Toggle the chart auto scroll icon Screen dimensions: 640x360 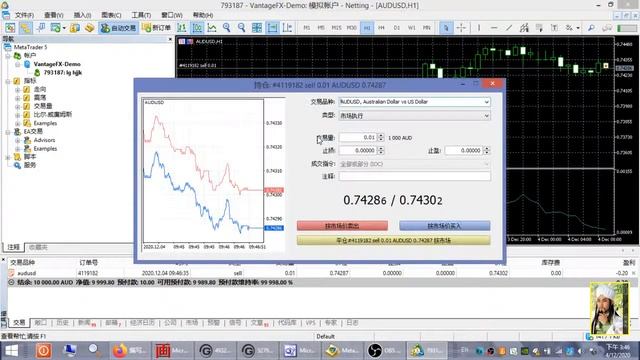coord(272,28)
